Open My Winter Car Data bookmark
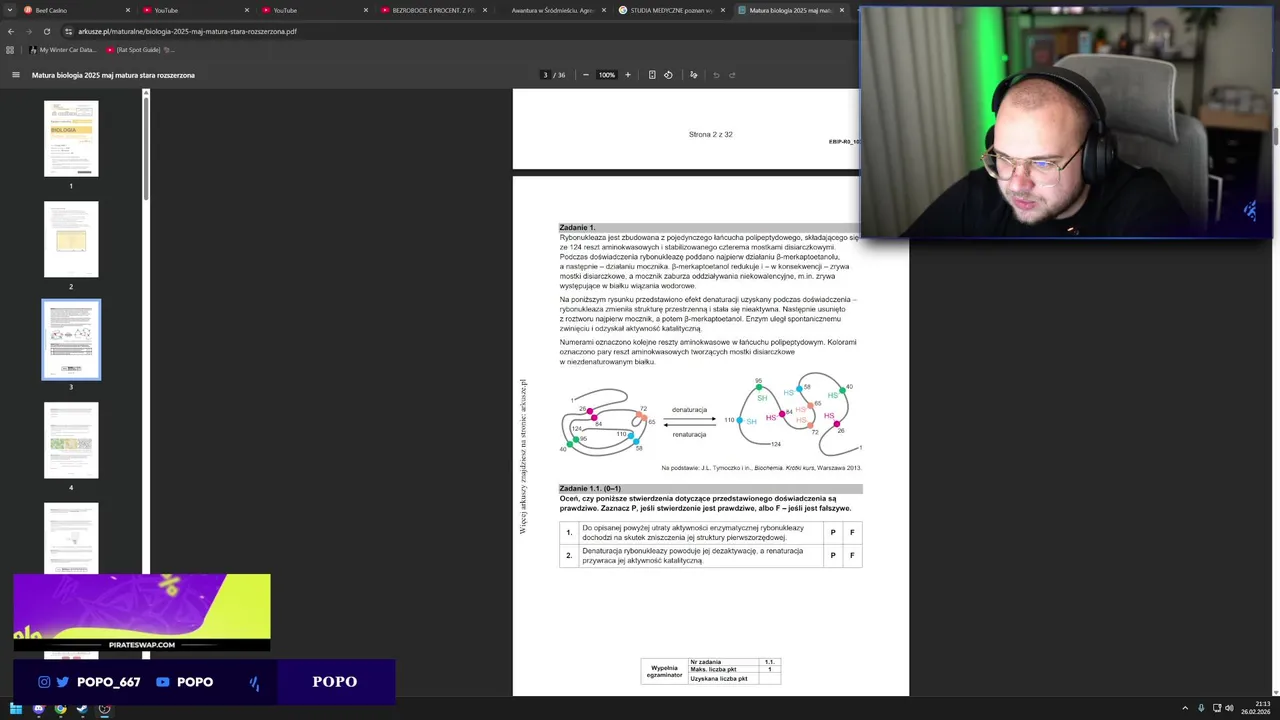Image resolution: width=1280 pixels, height=720 pixels. (x=63, y=49)
